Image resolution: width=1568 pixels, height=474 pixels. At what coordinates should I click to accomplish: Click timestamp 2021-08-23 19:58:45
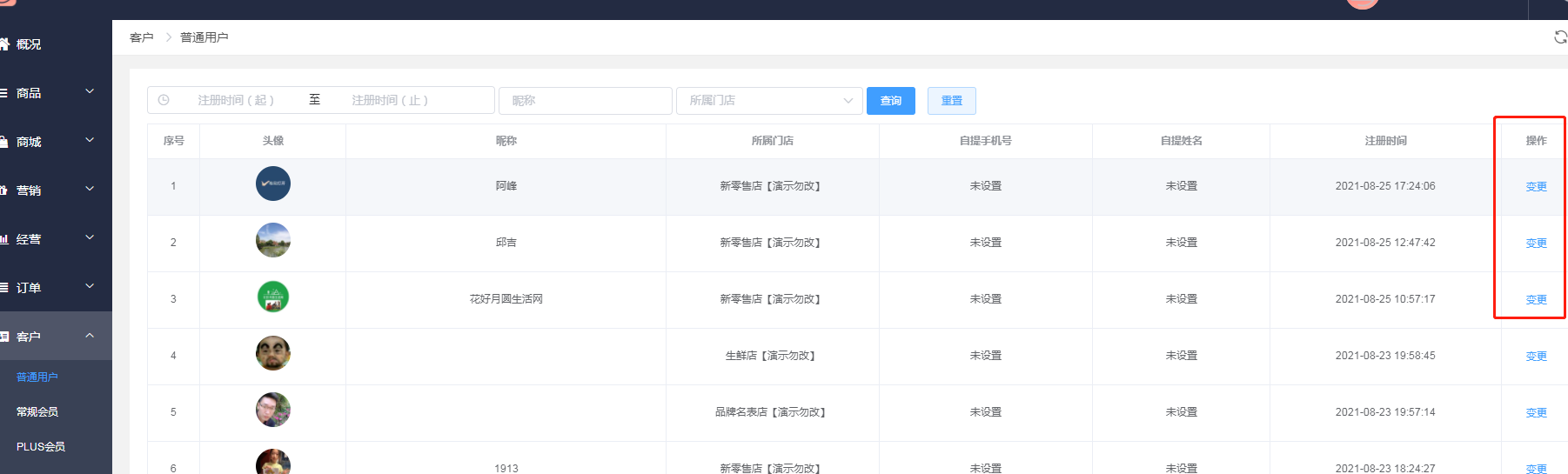tap(1385, 356)
